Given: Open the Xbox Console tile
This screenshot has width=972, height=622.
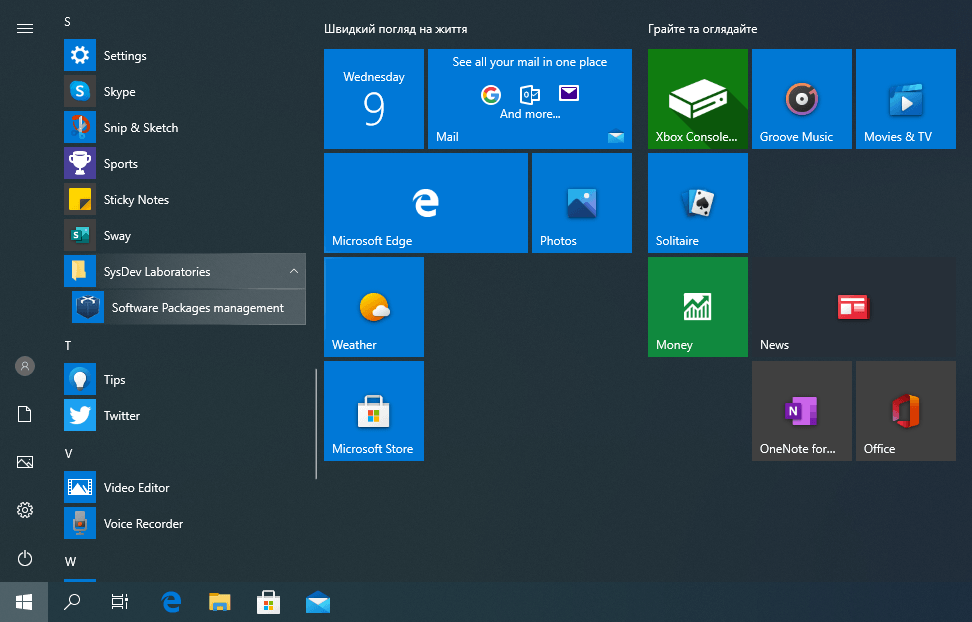Looking at the screenshot, I should click(698, 99).
